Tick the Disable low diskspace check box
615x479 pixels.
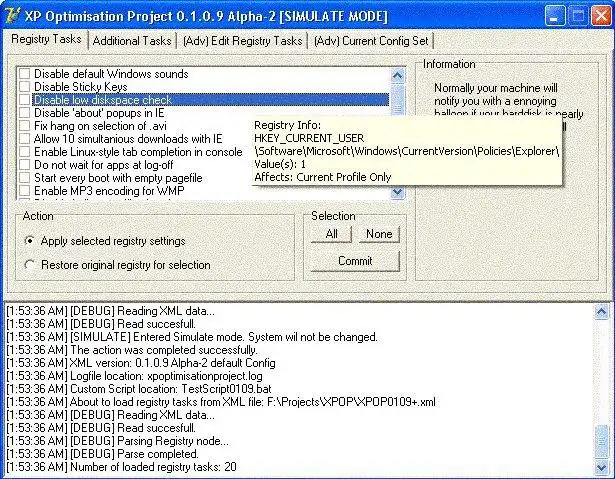point(25,100)
